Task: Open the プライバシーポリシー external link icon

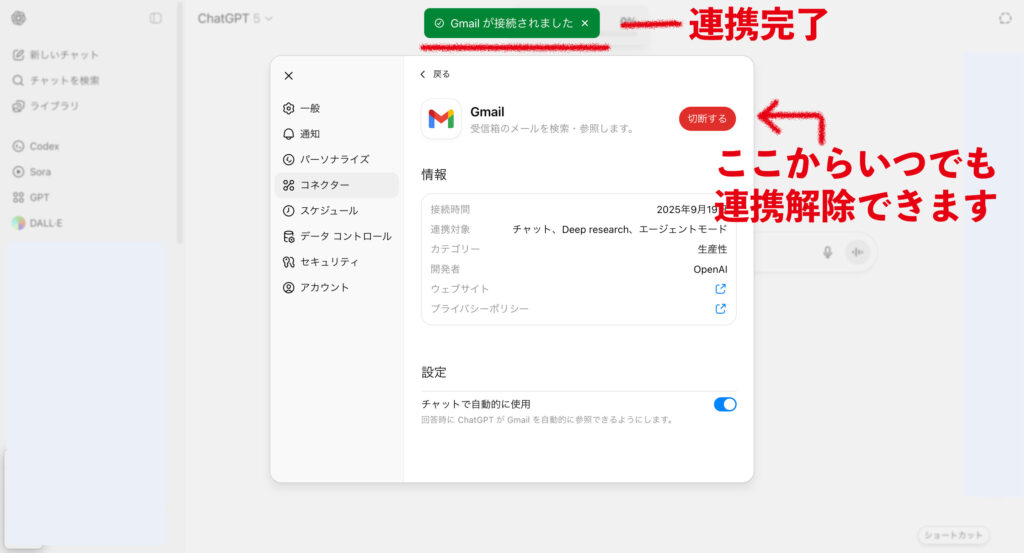Action: 720,309
